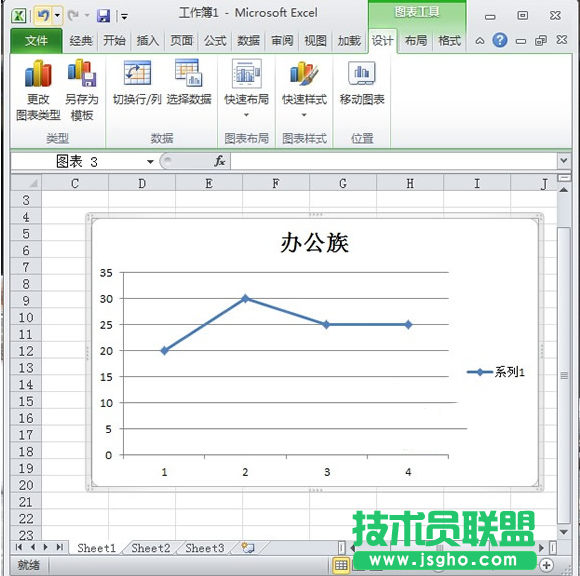Open the File (文件) tab
The height and width of the screenshot is (576, 580).
36,41
